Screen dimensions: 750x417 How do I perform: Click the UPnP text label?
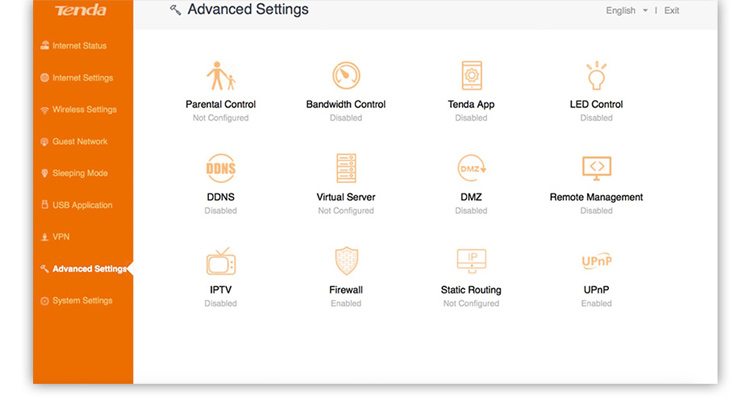click(596, 290)
